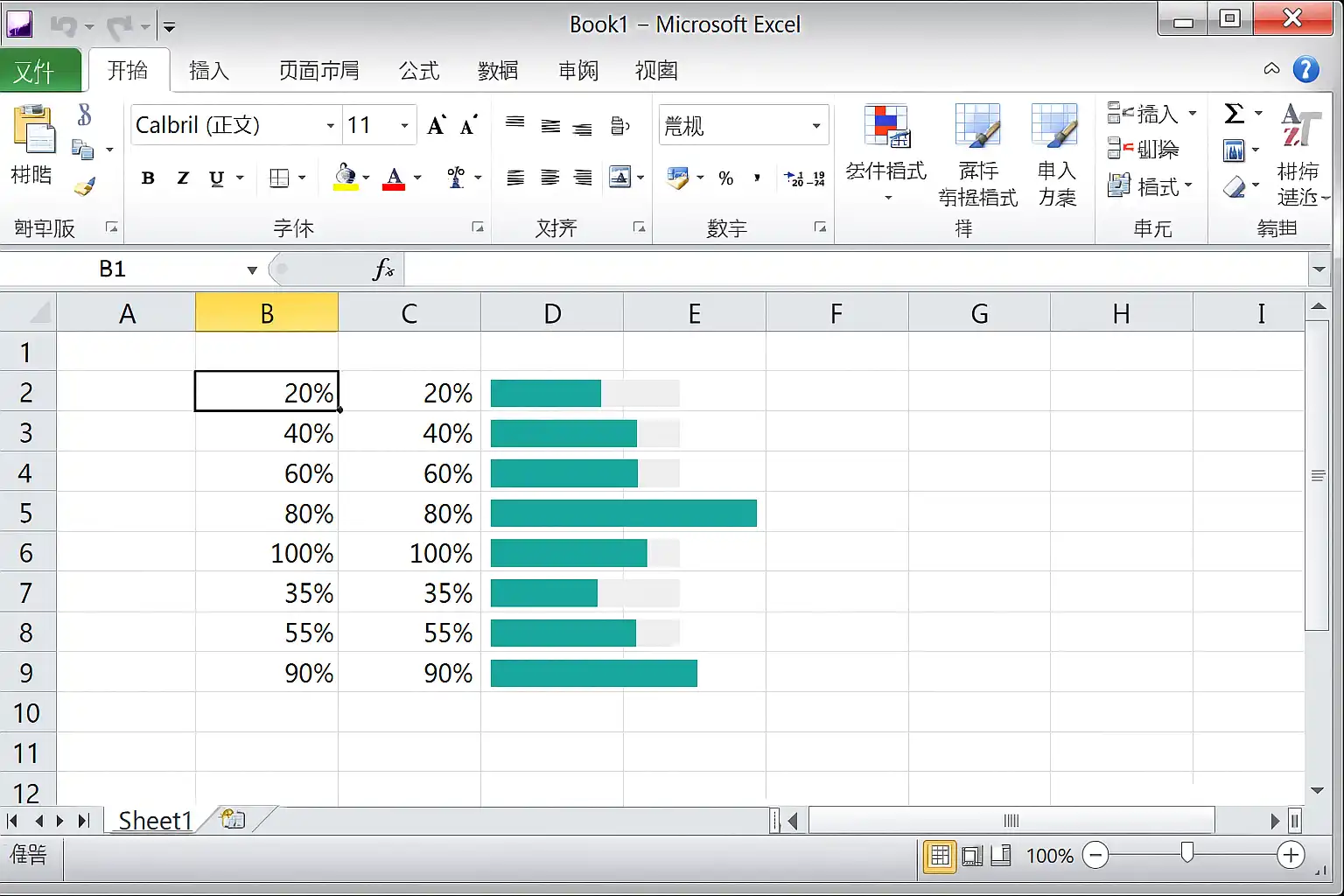
Task: Toggle Bold formatting
Action: tap(148, 178)
